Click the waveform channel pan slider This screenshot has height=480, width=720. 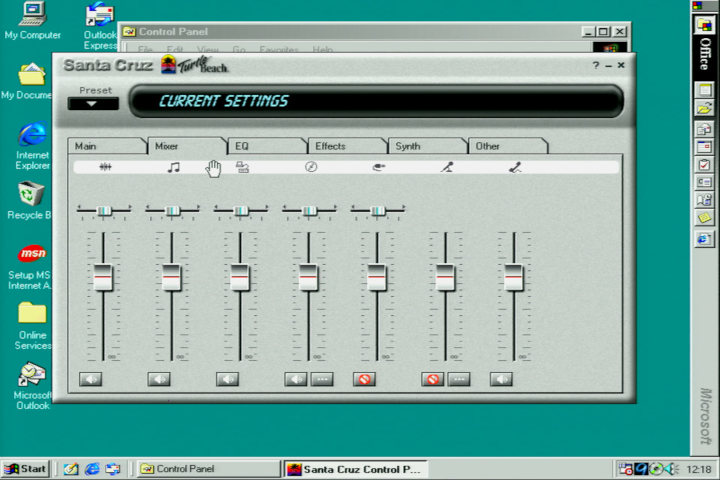(x=104, y=210)
